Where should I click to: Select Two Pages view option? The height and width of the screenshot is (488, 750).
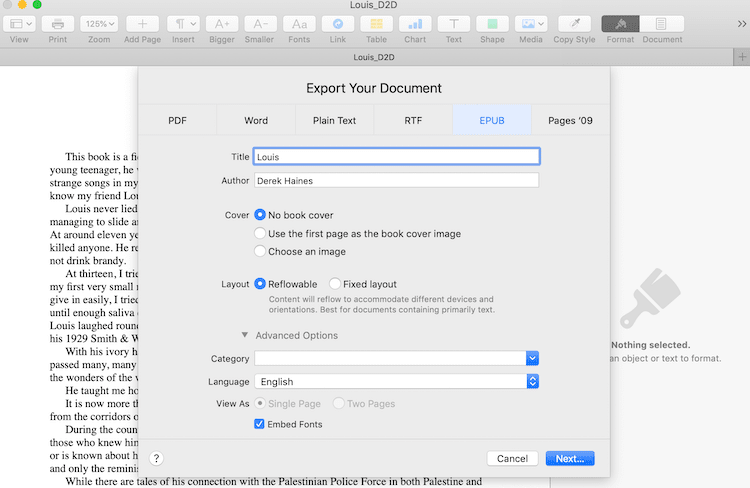tap(338, 403)
